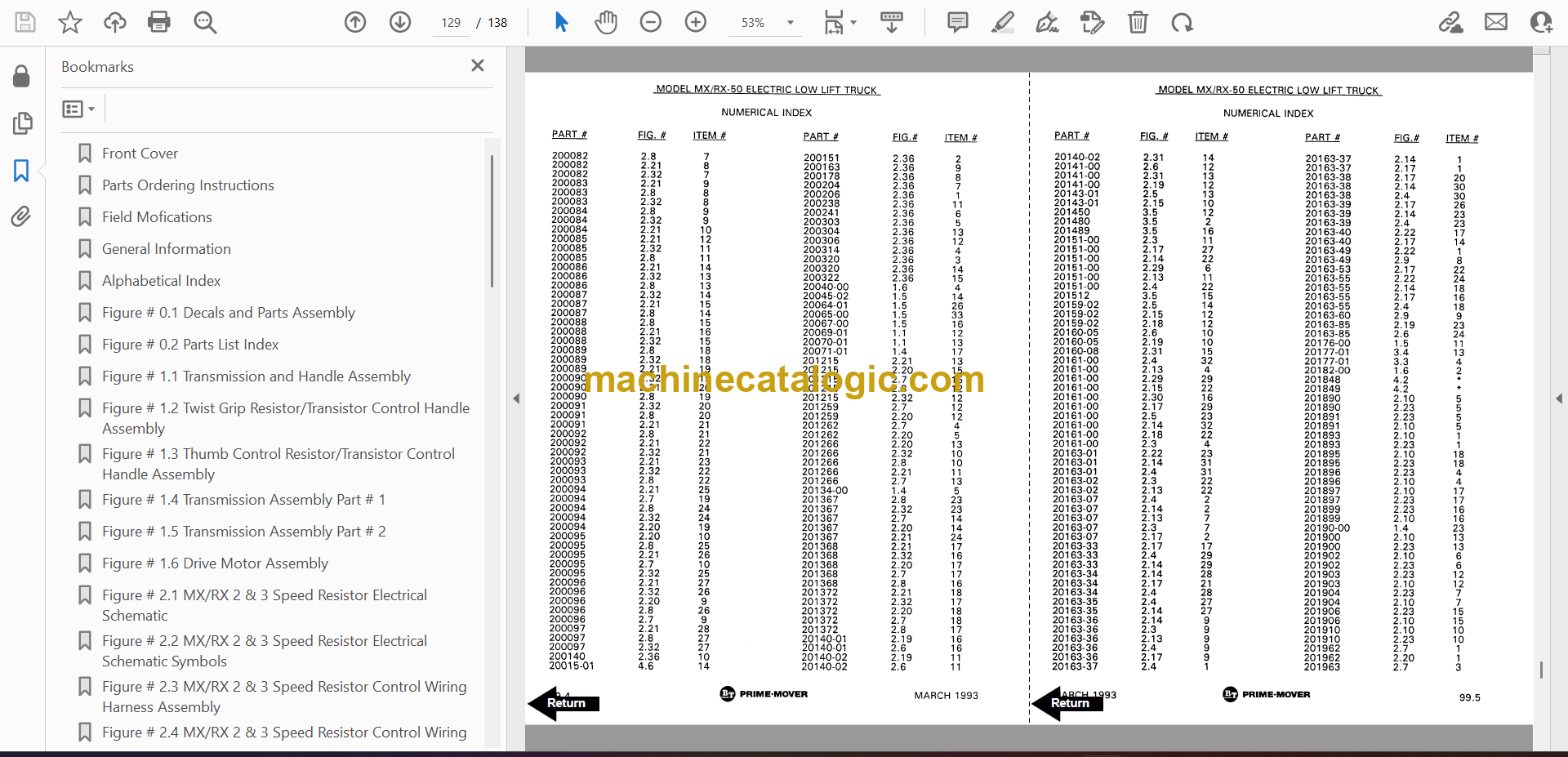Zoom out with the minus button
This screenshot has width=1568, height=757.
tap(651, 22)
